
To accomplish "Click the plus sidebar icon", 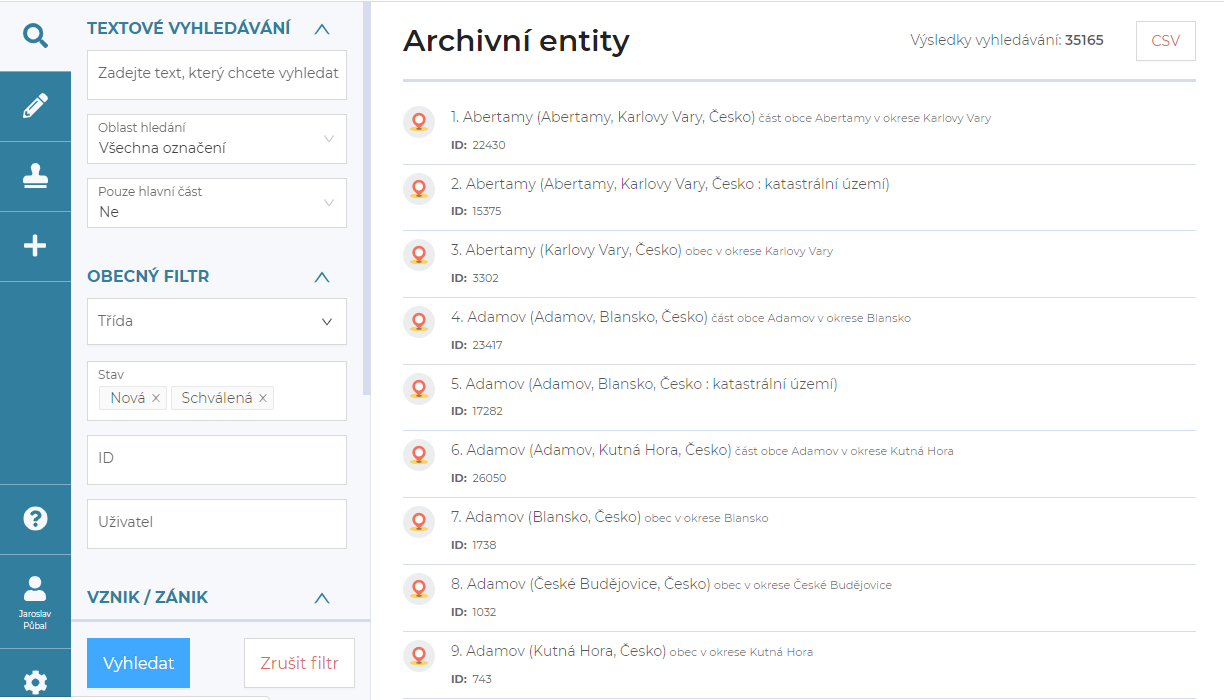I will point(35,246).
